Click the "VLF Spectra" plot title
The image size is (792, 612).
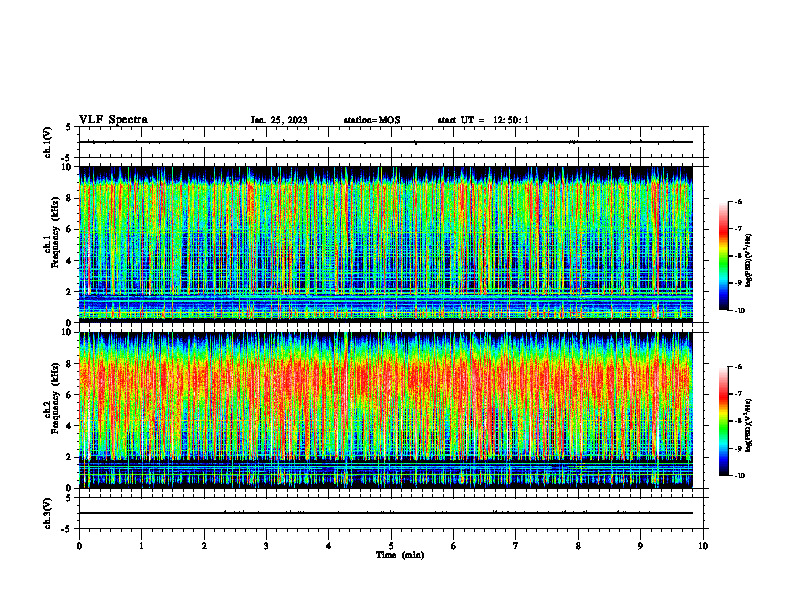point(113,120)
